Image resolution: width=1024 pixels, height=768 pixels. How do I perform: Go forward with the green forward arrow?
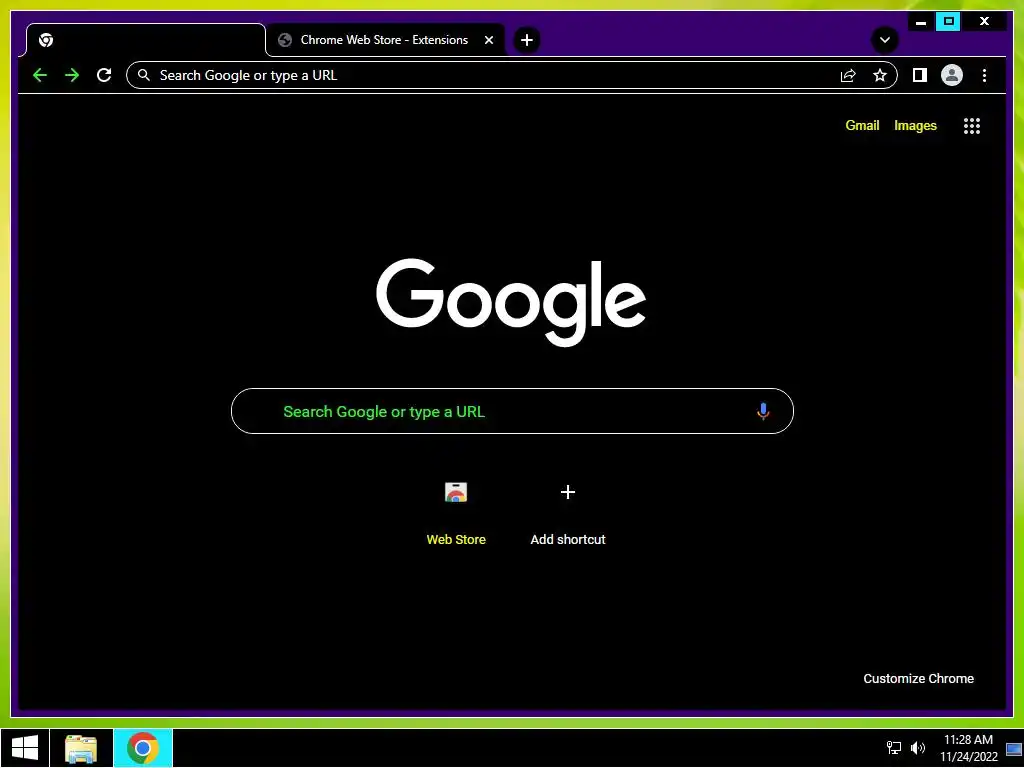pos(72,75)
